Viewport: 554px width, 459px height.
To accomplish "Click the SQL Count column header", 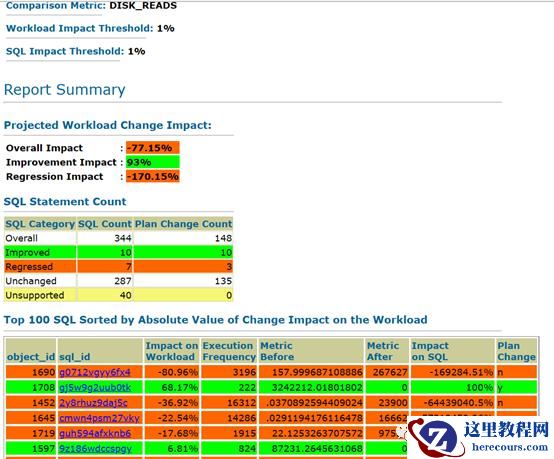I will coord(105,224).
